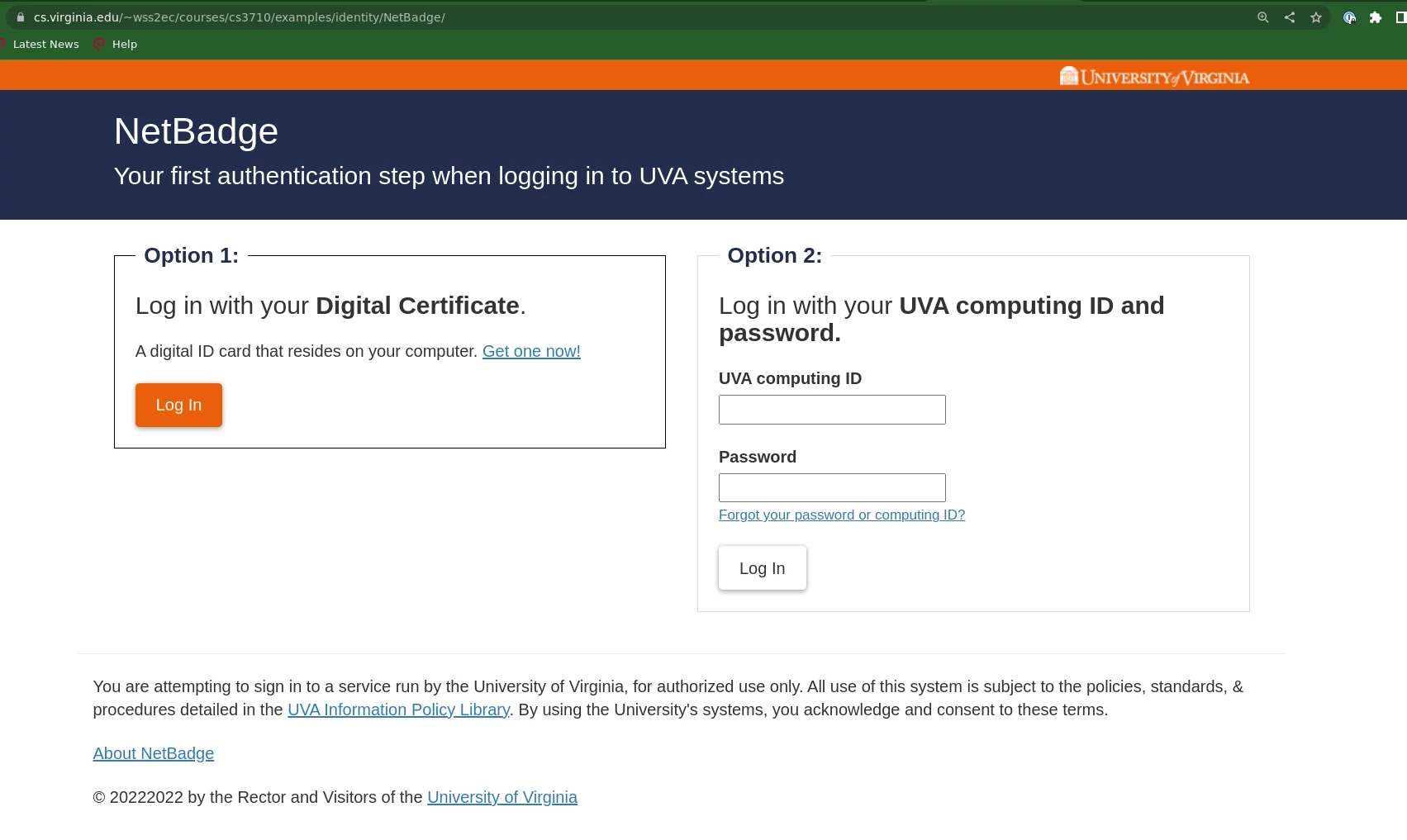Viewport: 1407px width, 840px height.
Task: Open the University of Virginia footer link
Action: click(x=502, y=797)
